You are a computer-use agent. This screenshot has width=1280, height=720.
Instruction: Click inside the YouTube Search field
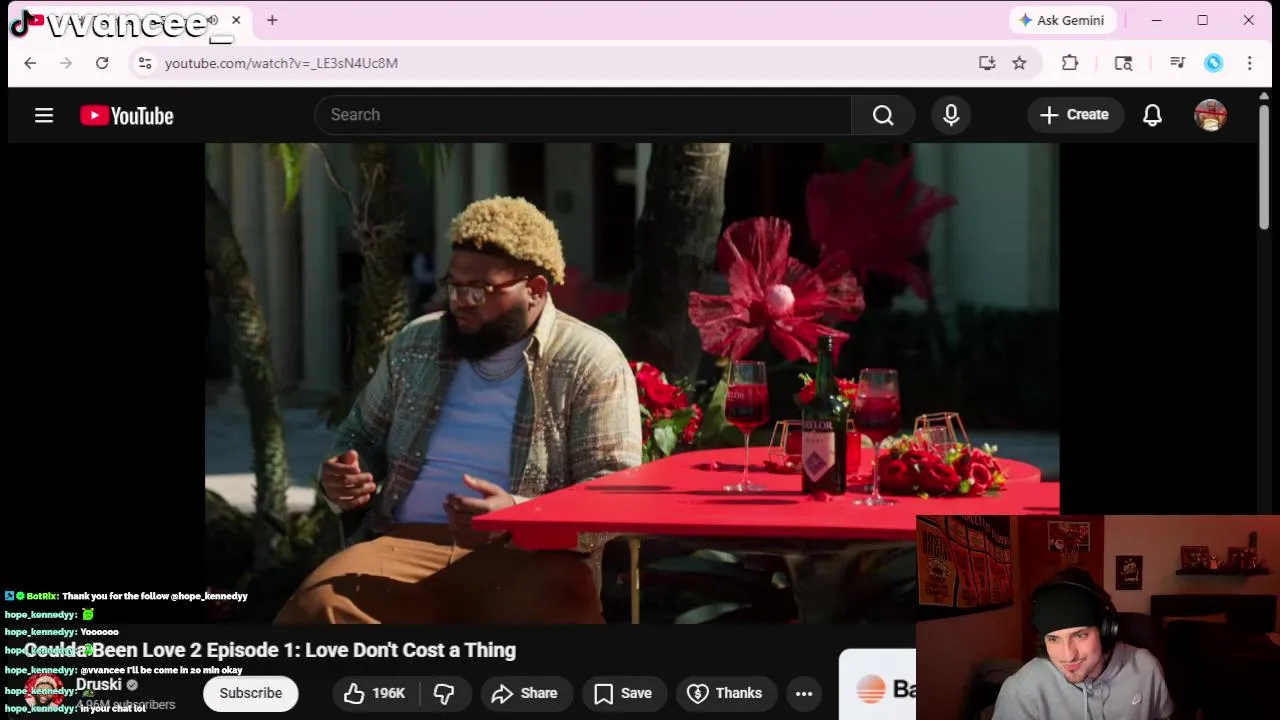point(583,115)
